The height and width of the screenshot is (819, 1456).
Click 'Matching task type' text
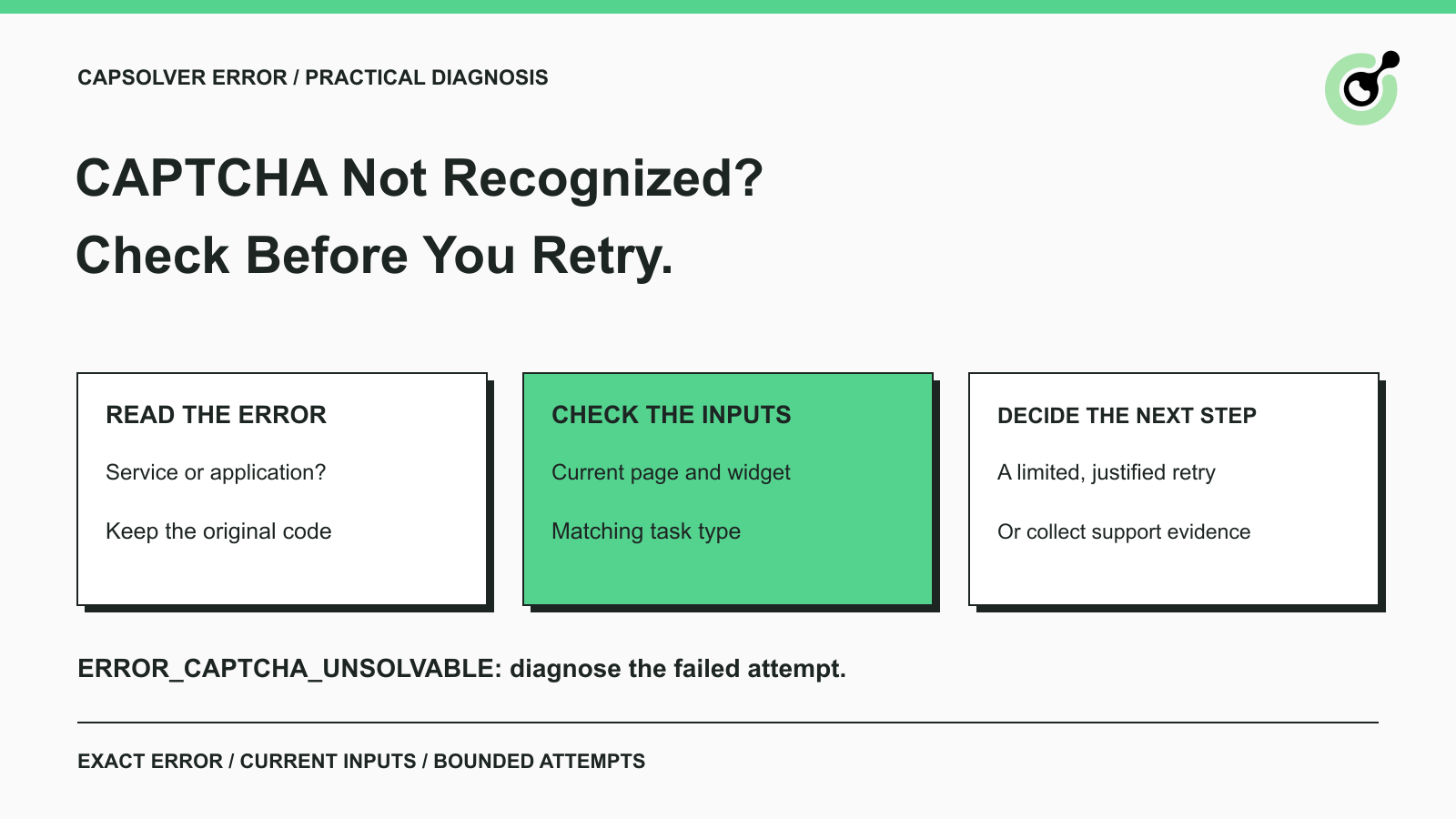[x=646, y=531]
